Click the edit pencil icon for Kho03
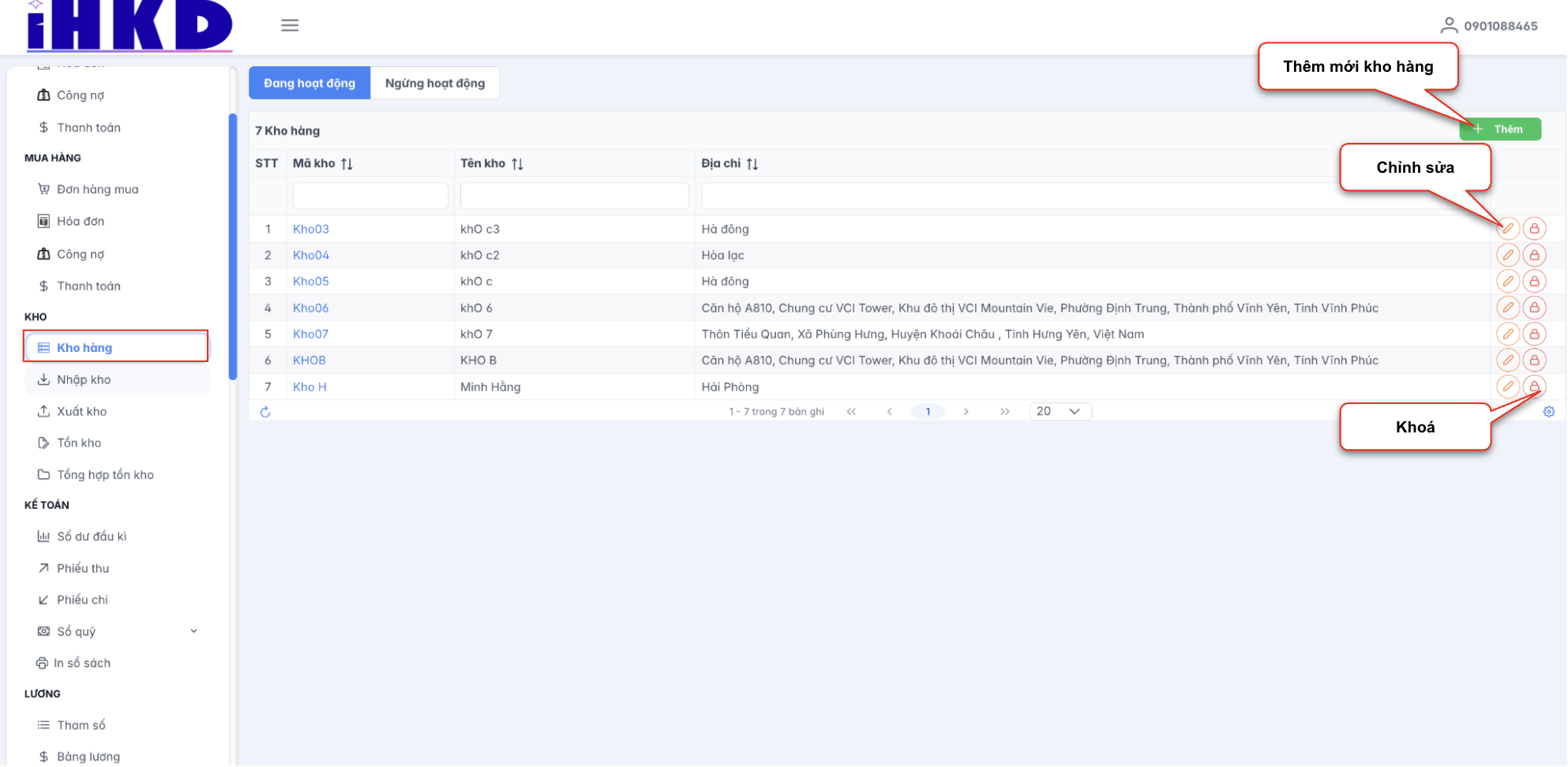This screenshot has height=767, width=1568. click(x=1507, y=229)
